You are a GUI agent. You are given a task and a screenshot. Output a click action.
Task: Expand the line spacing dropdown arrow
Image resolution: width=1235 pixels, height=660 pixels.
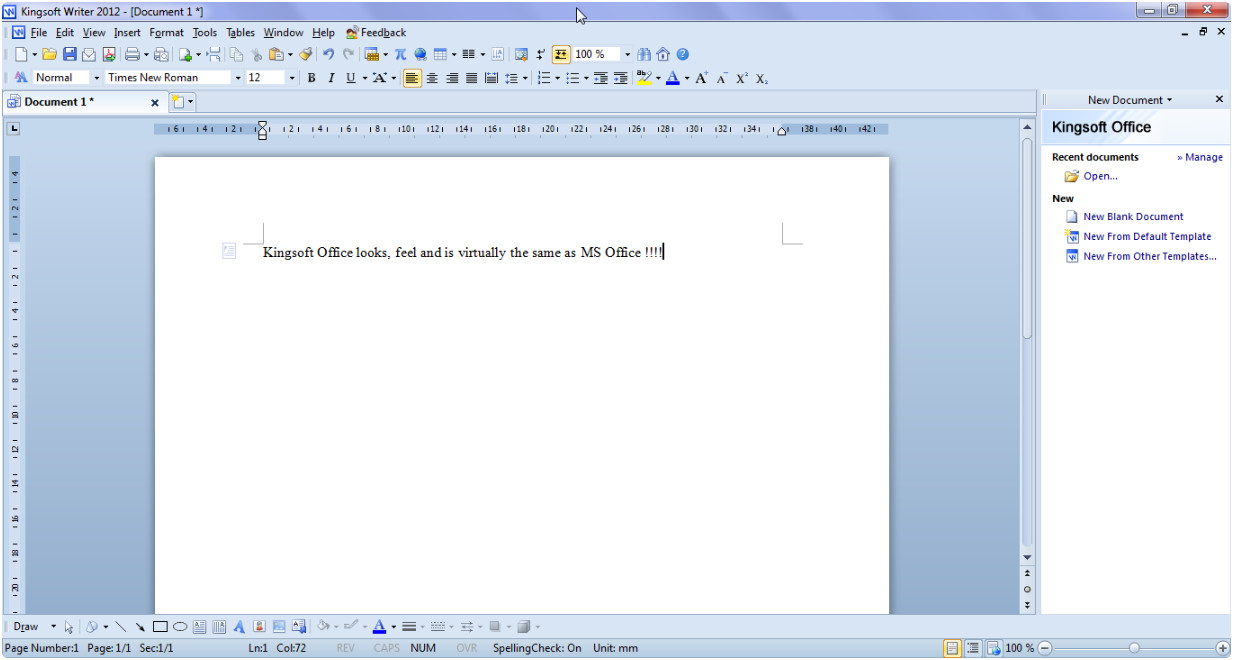525,77
